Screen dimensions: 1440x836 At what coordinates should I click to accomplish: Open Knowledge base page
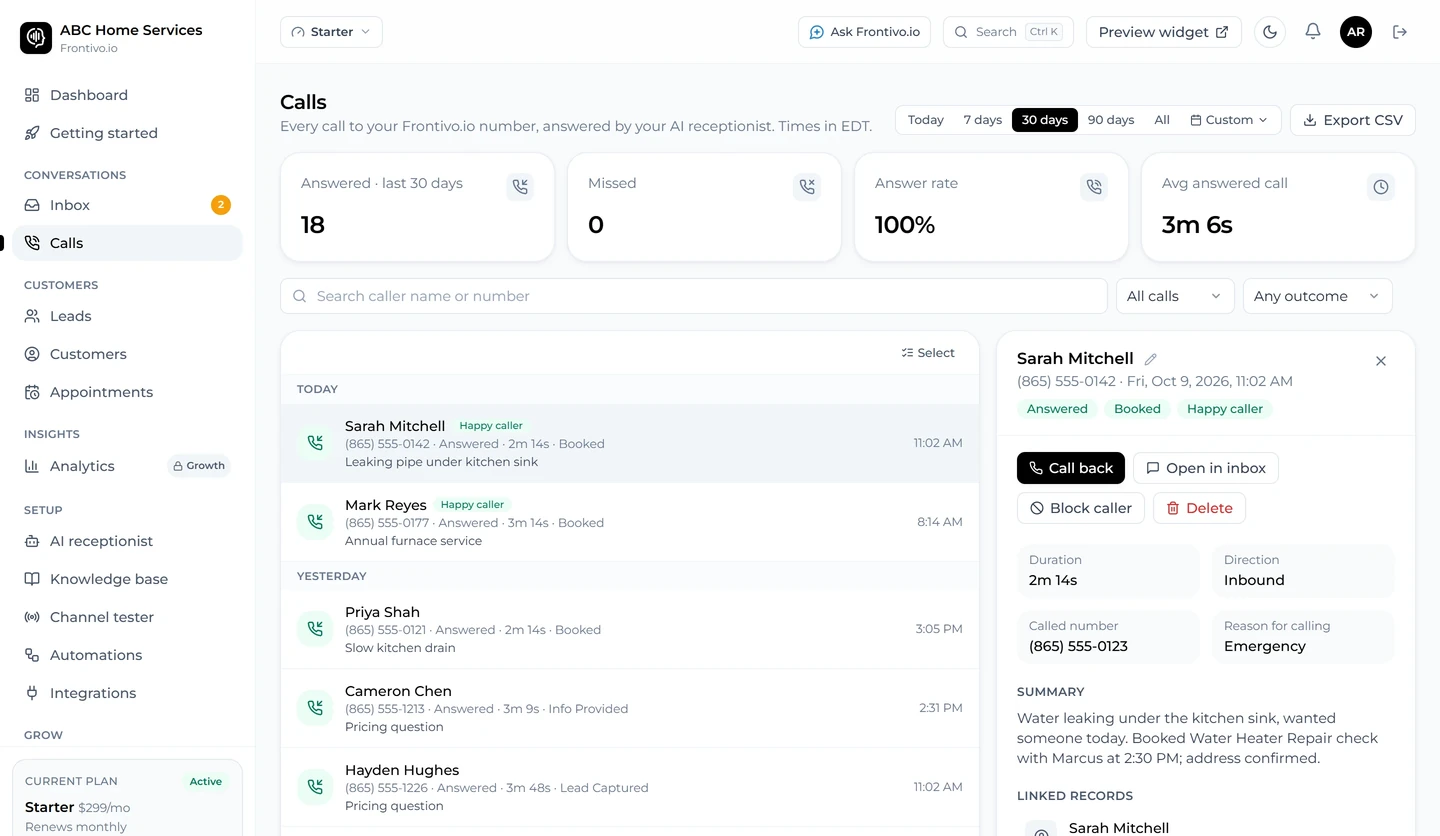pyautogui.click(x=128, y=579)
